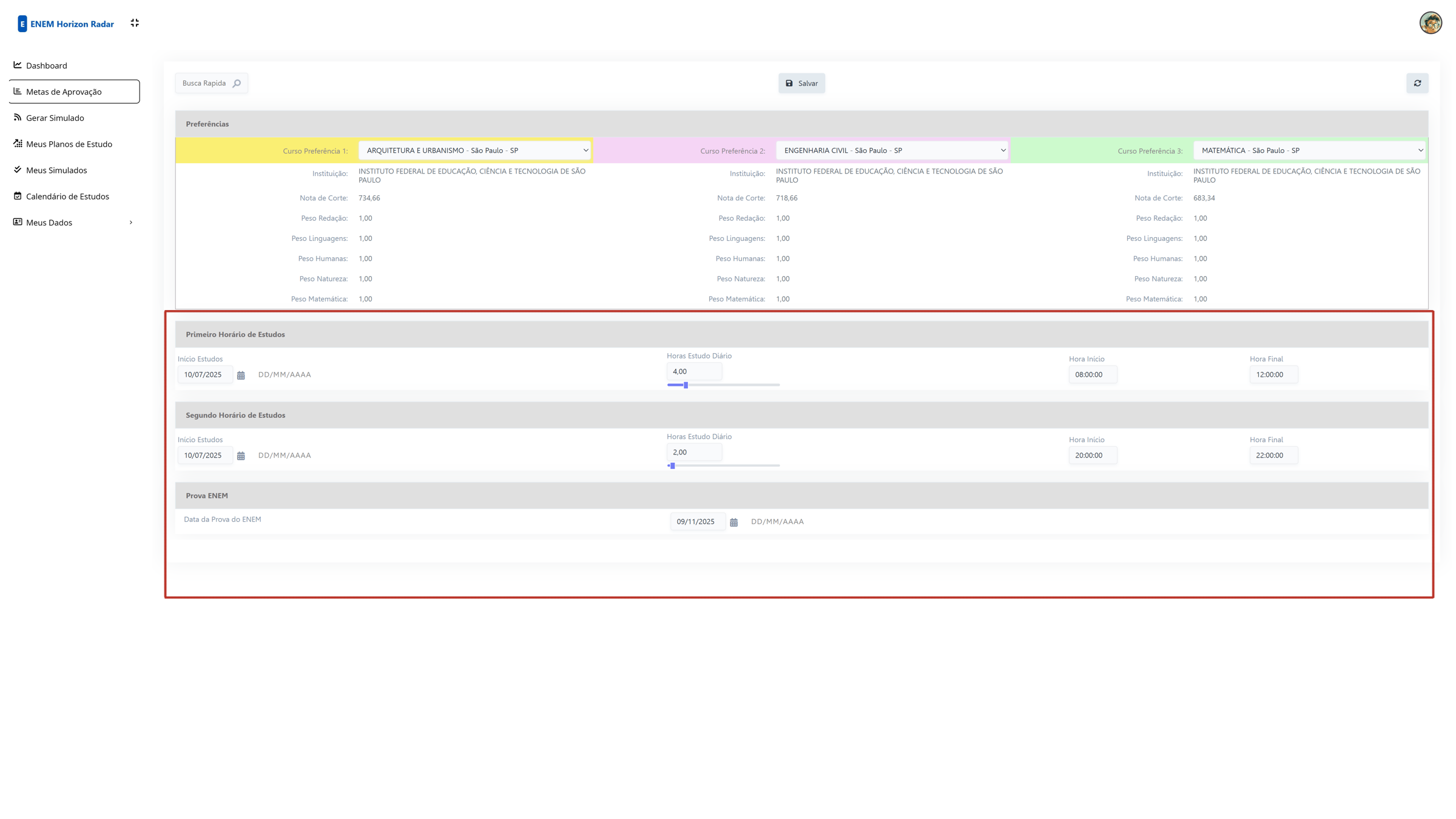Open Curso Preferência 1 dropdown
Image resolution: width=1456 pixels, height=819 pixels.
[474, 150]
